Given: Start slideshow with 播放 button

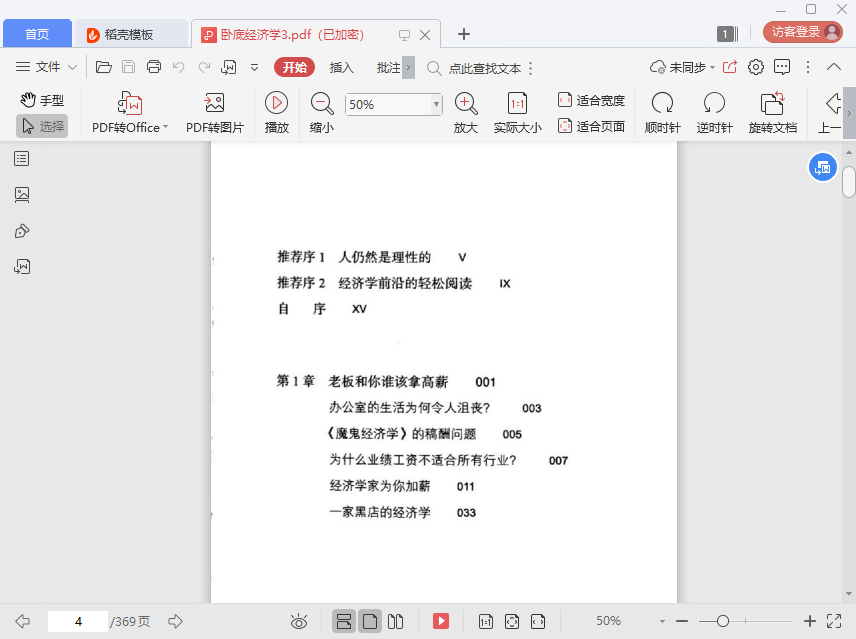Looking at the screenshot, I should (276, 103).
